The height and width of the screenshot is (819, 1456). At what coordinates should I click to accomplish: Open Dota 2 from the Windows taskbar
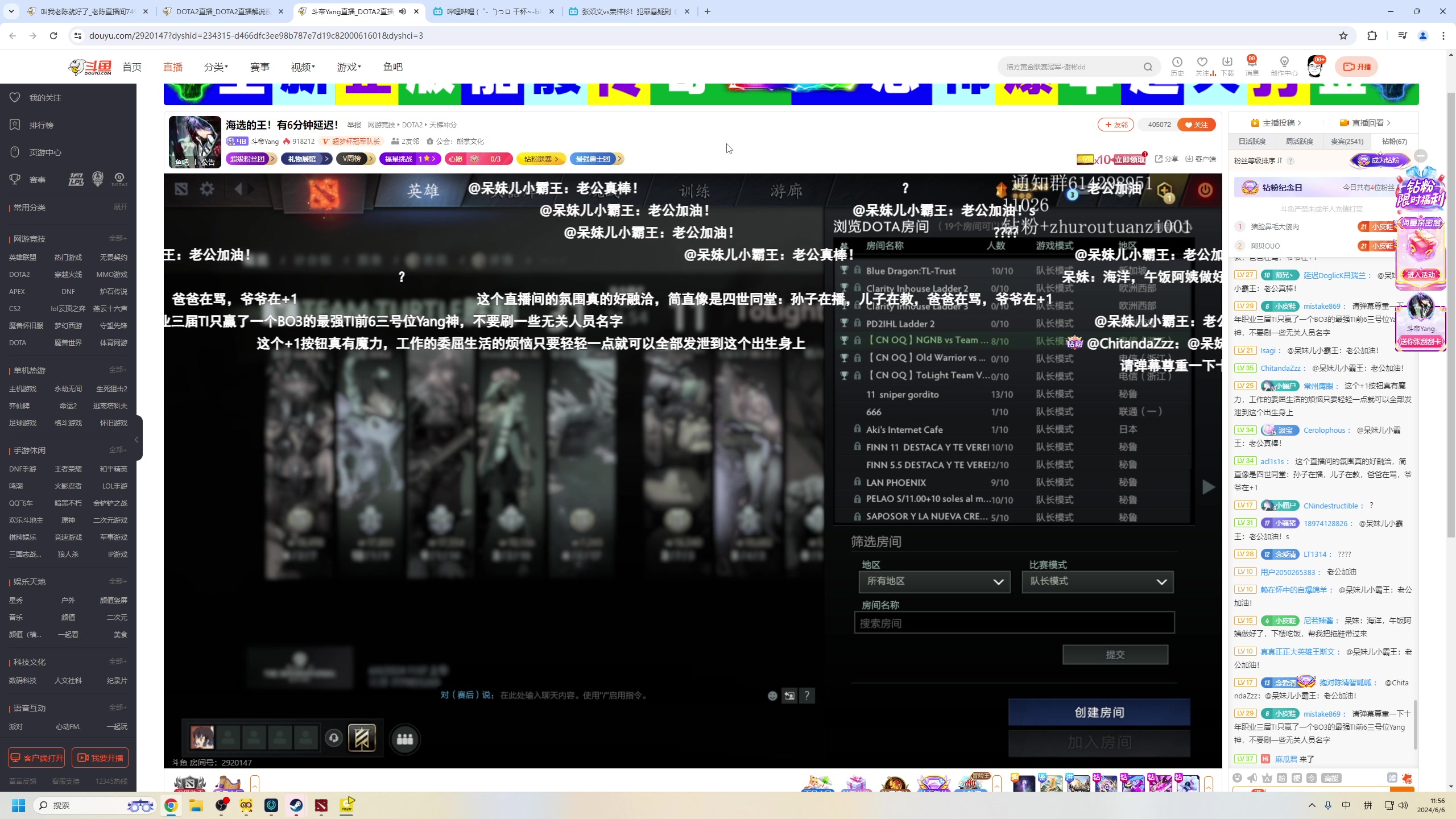pyautogui.click(x=321, y=805)
